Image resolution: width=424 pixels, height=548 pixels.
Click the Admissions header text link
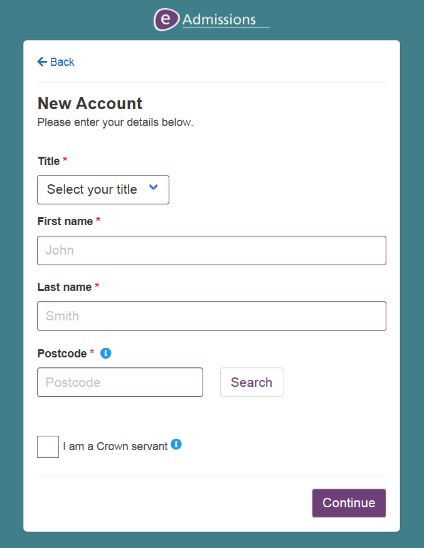(219, 20)
